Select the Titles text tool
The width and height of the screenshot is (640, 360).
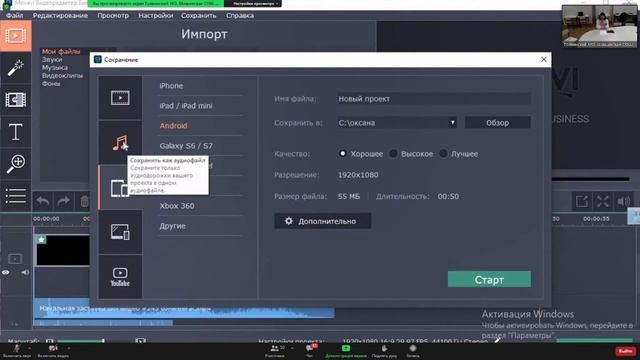16,132
